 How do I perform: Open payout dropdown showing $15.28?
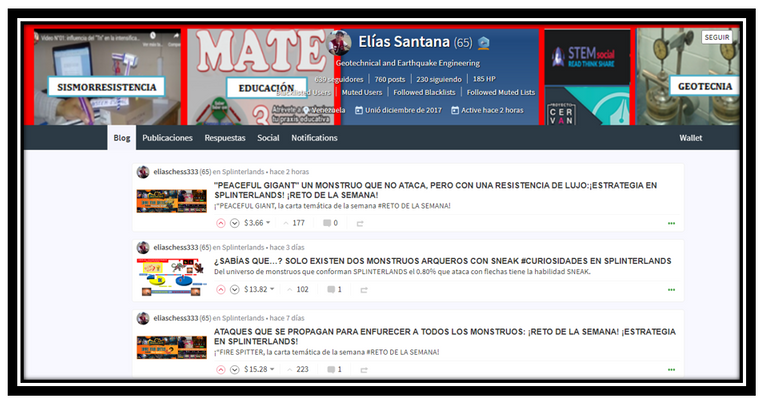259,369
